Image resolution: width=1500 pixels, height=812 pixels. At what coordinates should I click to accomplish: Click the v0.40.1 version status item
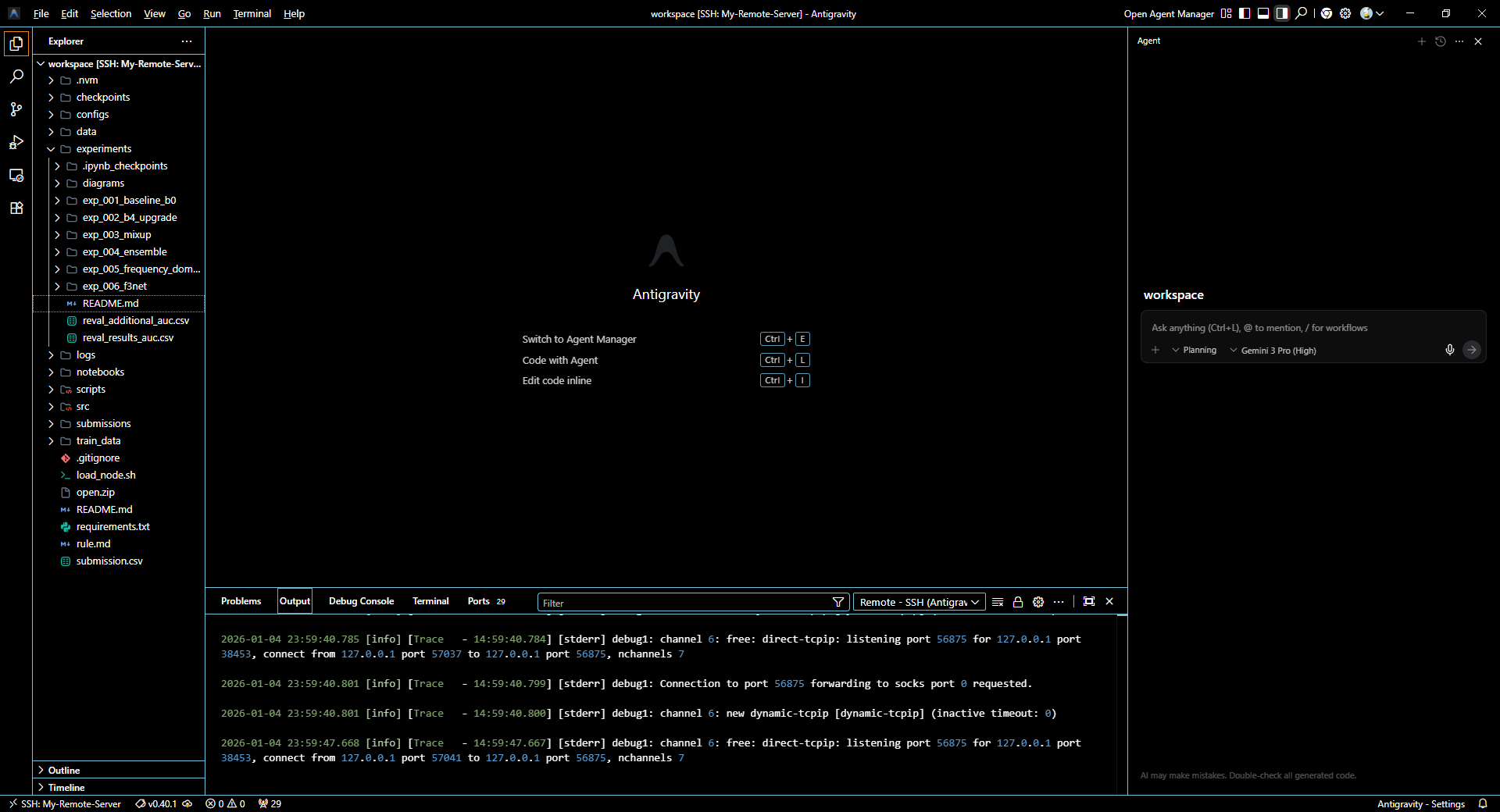(x=163, y=804)
